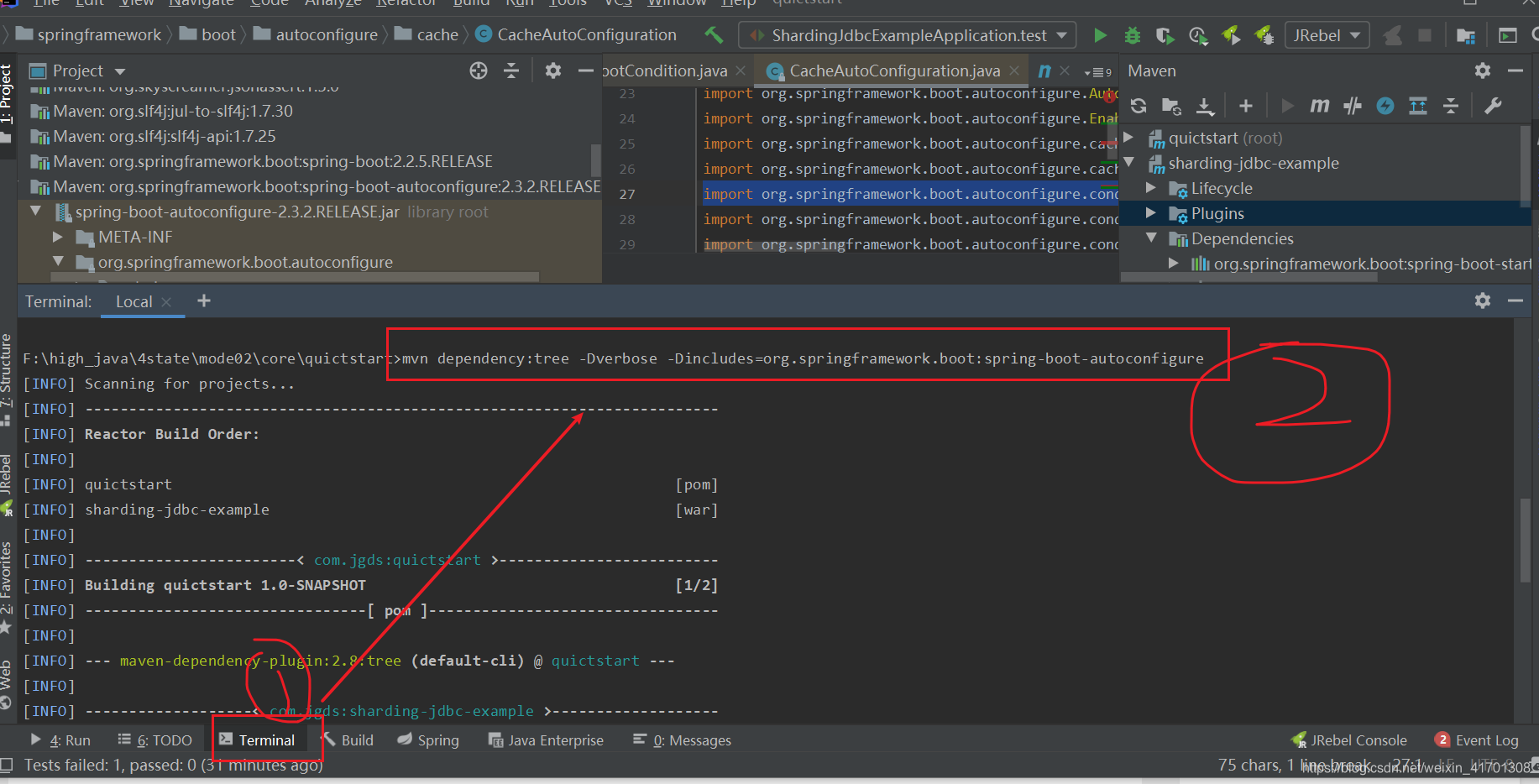Screen dimensions: 1539x784
Task: Add a new terminal session tab
Action: 204,301
